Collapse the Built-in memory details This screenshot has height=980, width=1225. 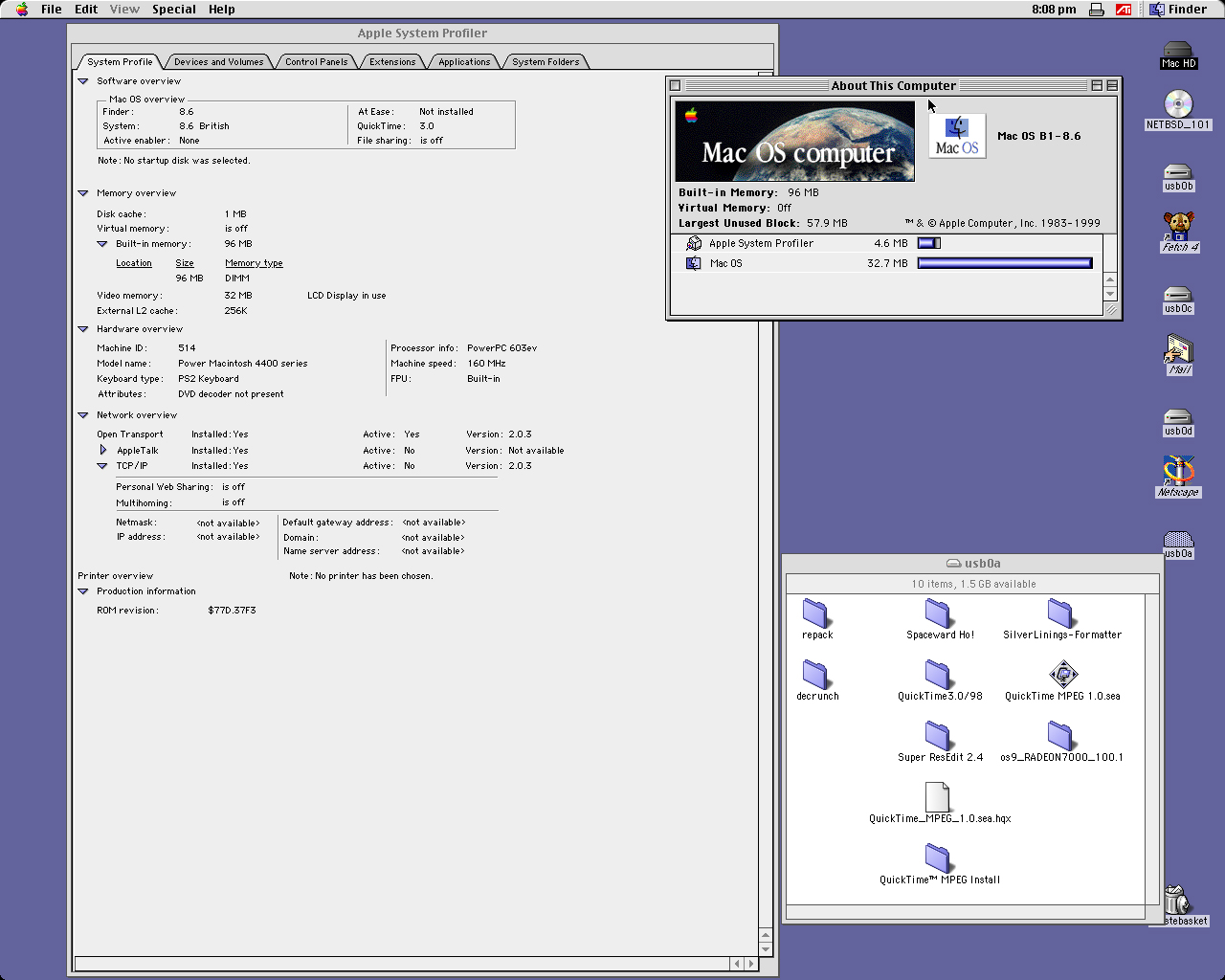click(102, 244)
